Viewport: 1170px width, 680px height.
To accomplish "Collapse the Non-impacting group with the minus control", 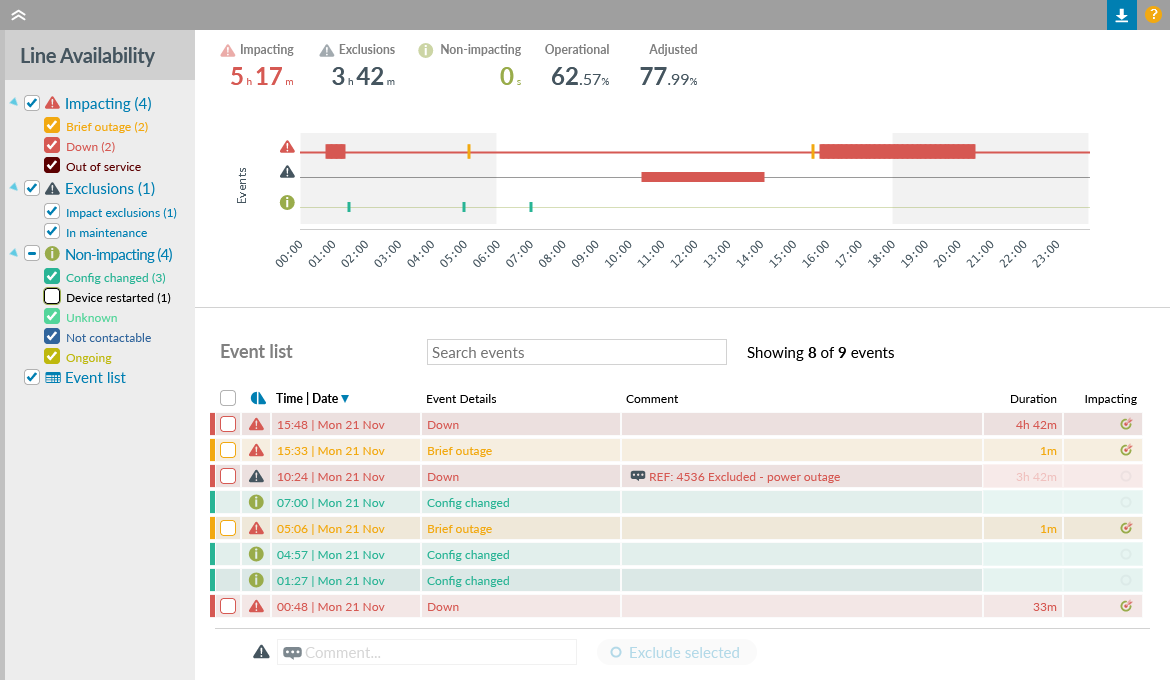I will 31,253.
